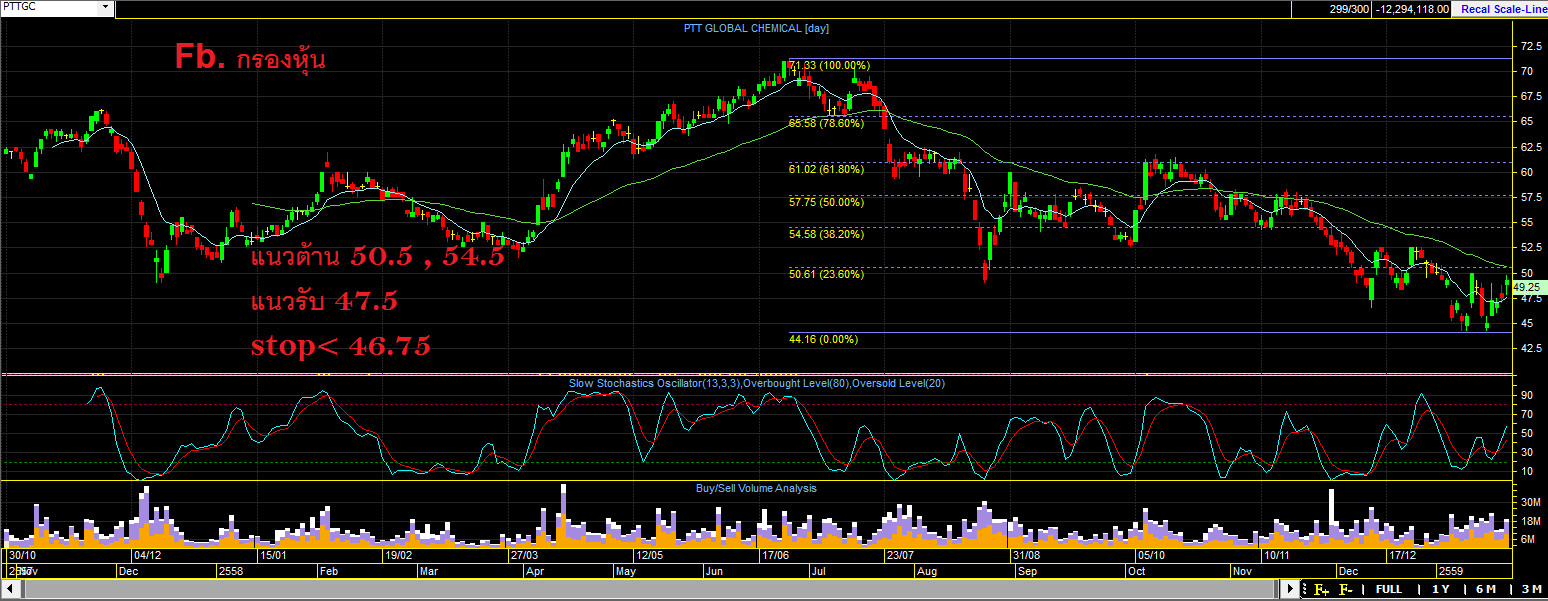The image size is (1548, 601).
Task: Click the 71.33 (100.00%) Fibonacci label
Action: pyautogui.click(x=831, y=65)
